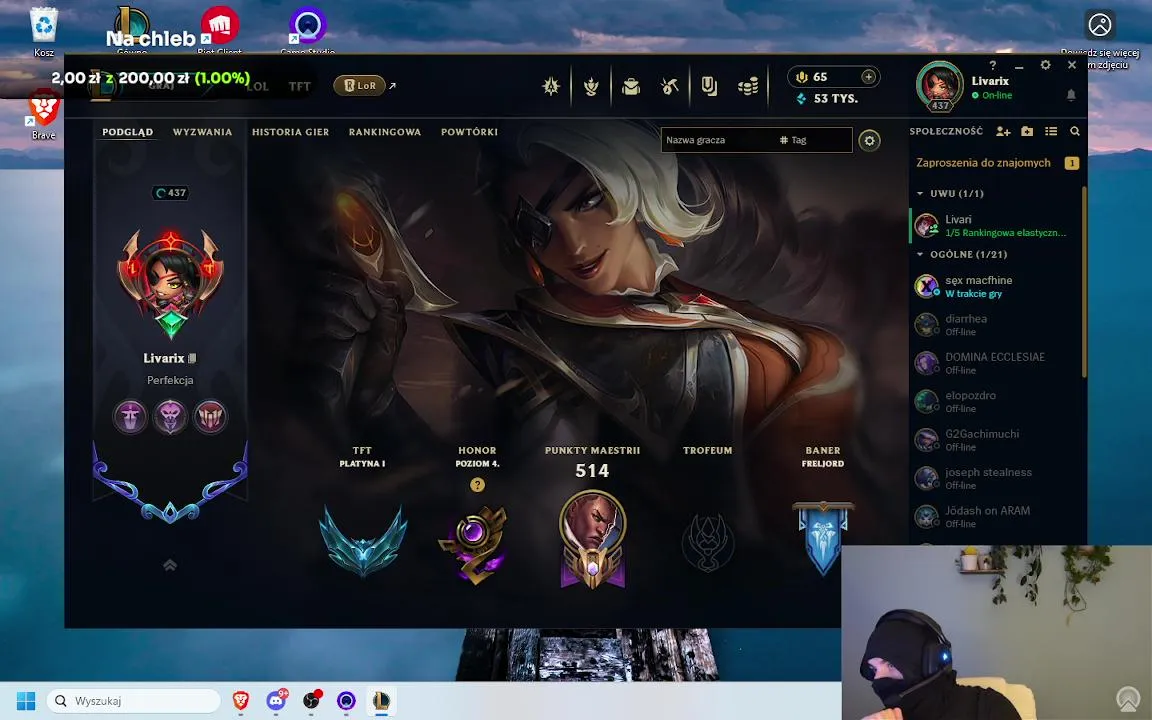This screenshot has height=720, width=1152.
Task: Open profile settings gear next to search
Action: point(870,140)
